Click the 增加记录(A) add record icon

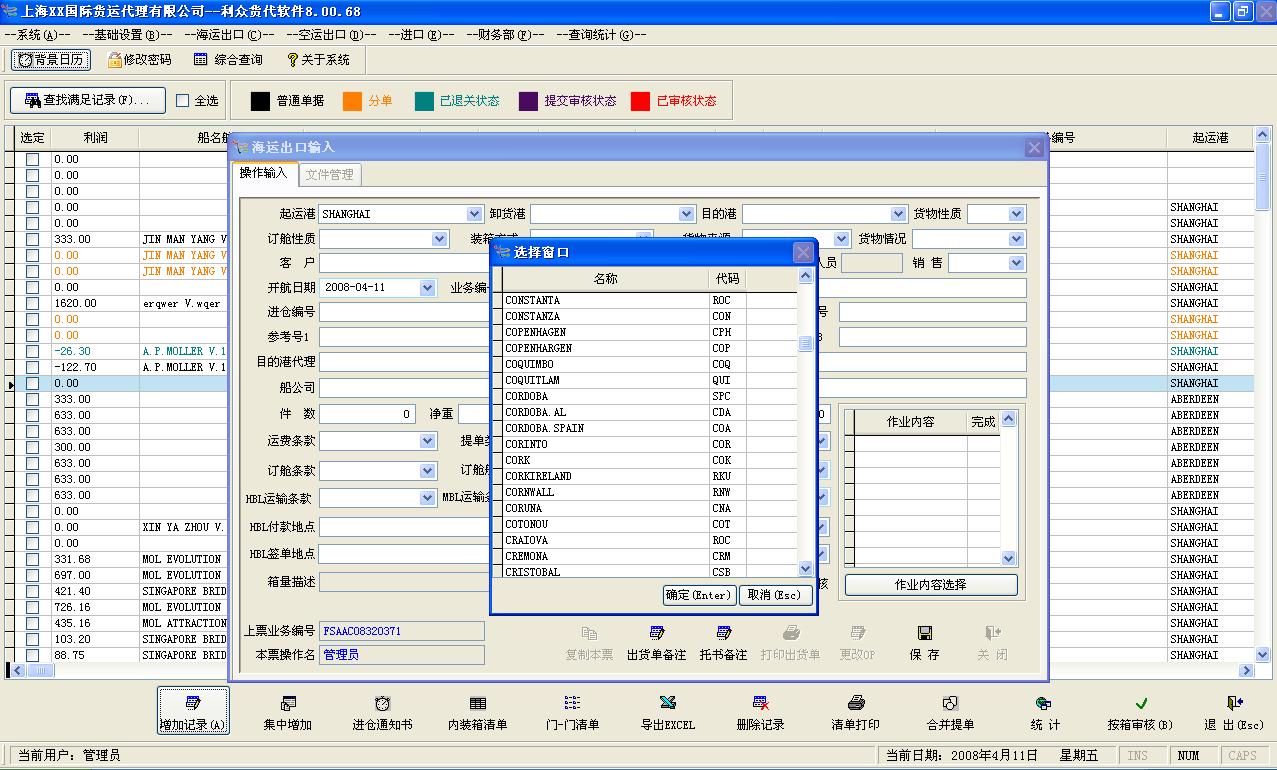(x=193, y=711)
